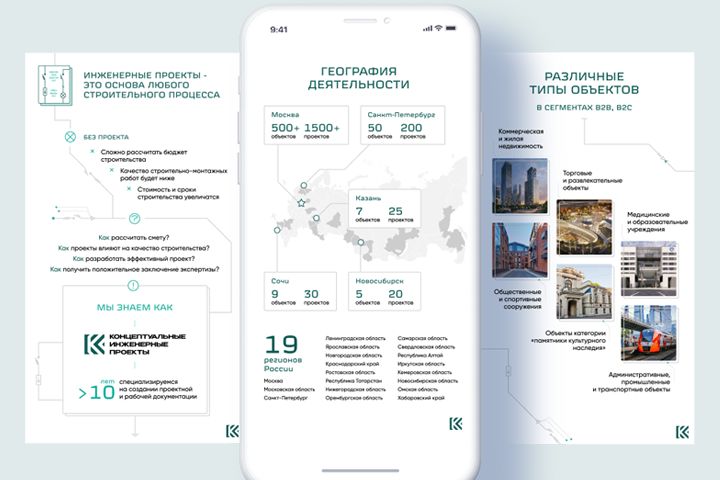Select the Sochi marker on the map
Screen dimensions: 720x480
coord(277,230)
